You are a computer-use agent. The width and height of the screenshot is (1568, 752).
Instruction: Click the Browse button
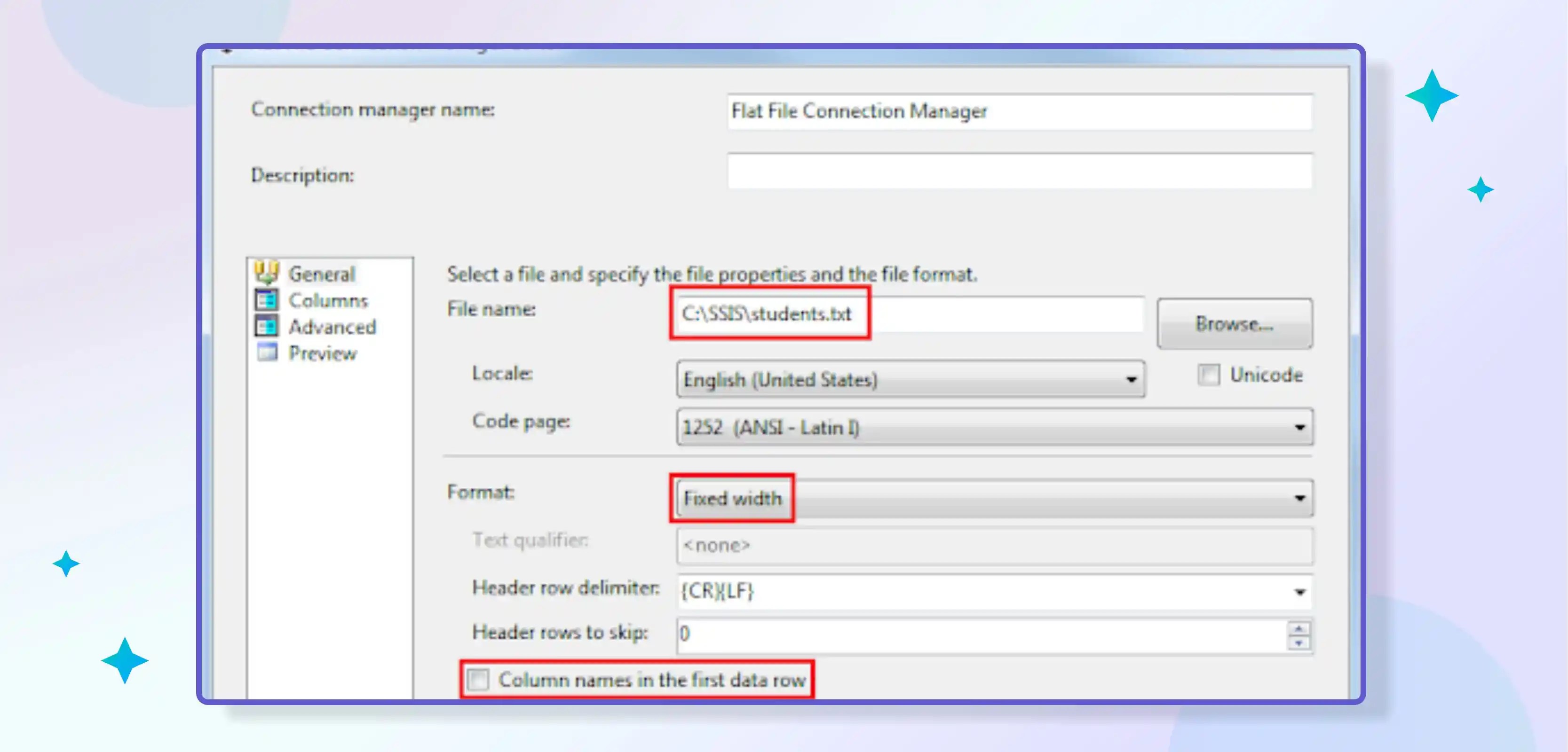(x=1235, y=324)
